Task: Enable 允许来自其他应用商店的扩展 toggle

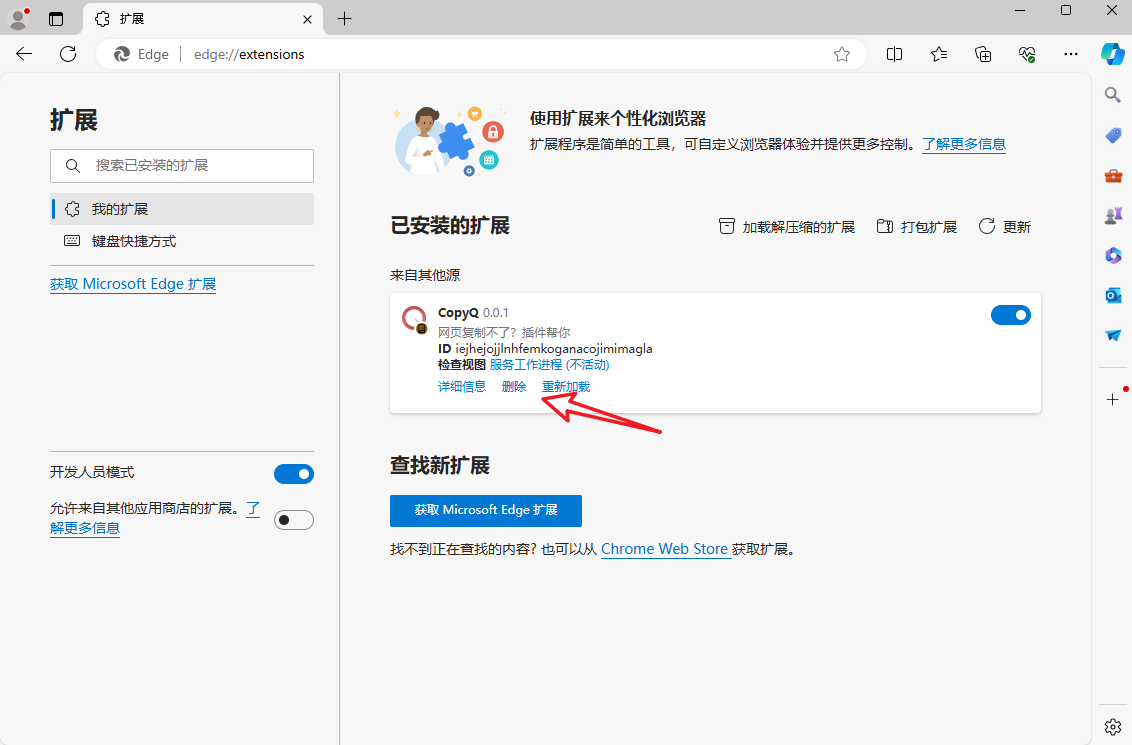Action: [294, 520]
